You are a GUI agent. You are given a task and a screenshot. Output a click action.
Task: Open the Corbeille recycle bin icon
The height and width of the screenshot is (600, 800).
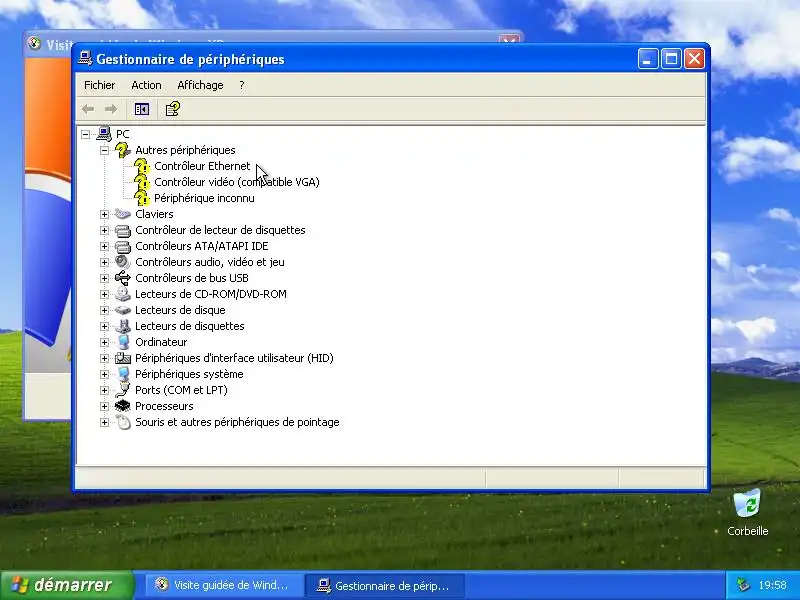click(x=747, y=503)
